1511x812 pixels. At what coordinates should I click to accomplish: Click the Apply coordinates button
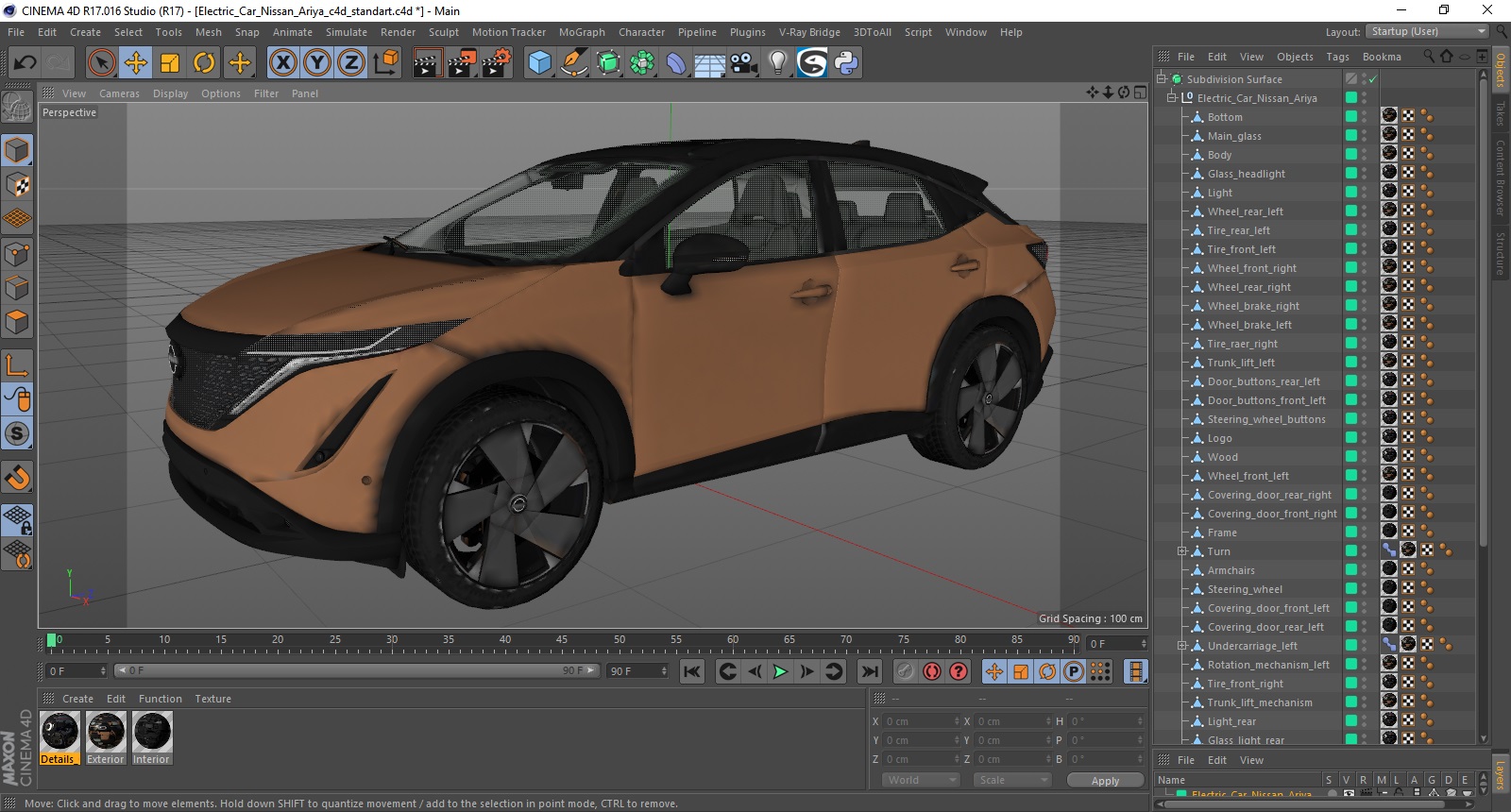[x=1105, y=781]
